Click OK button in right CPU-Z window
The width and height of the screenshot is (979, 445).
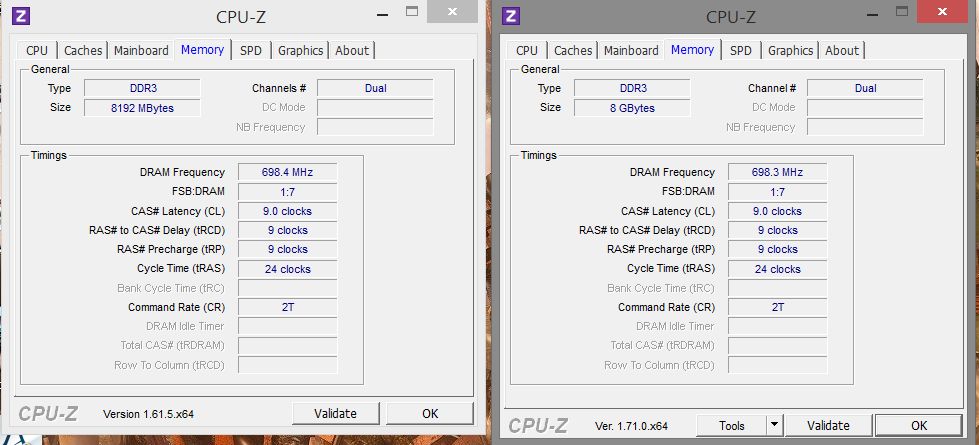pos(919,426)
